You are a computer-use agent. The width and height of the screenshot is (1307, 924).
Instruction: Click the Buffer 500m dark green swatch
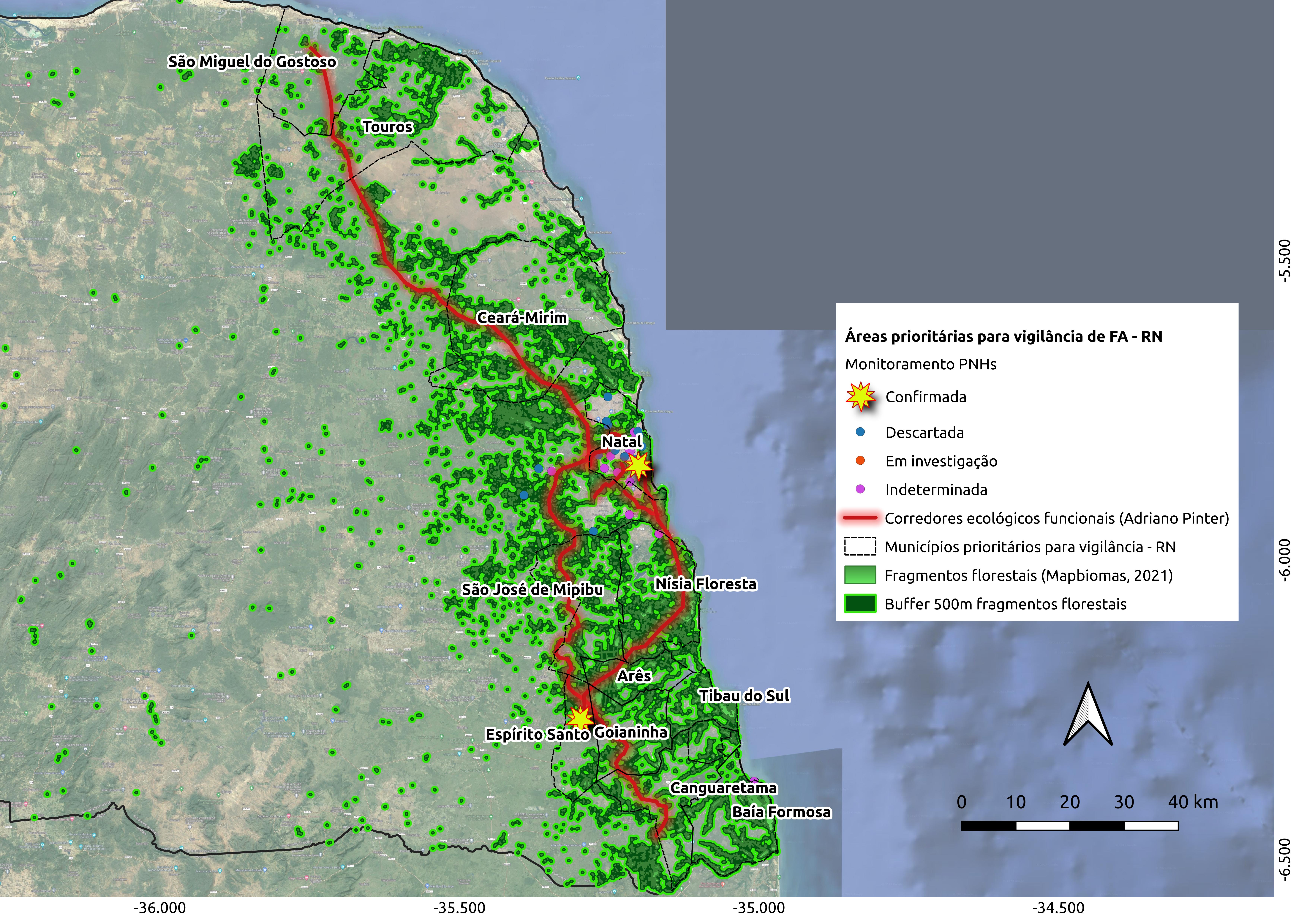click(x=860, y=603)
